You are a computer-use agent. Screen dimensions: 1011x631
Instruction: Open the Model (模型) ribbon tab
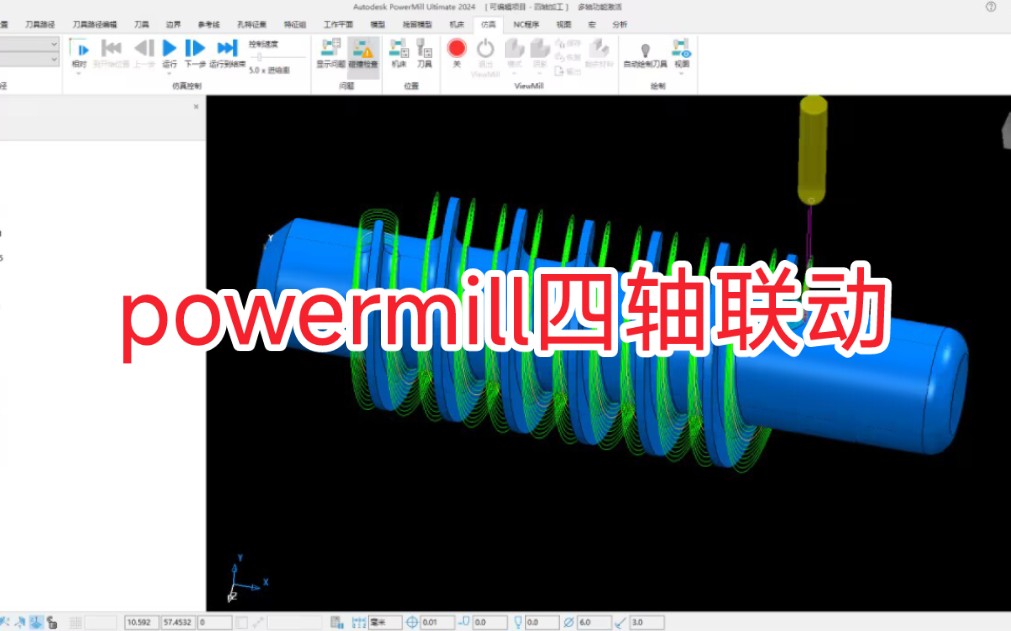377,24
